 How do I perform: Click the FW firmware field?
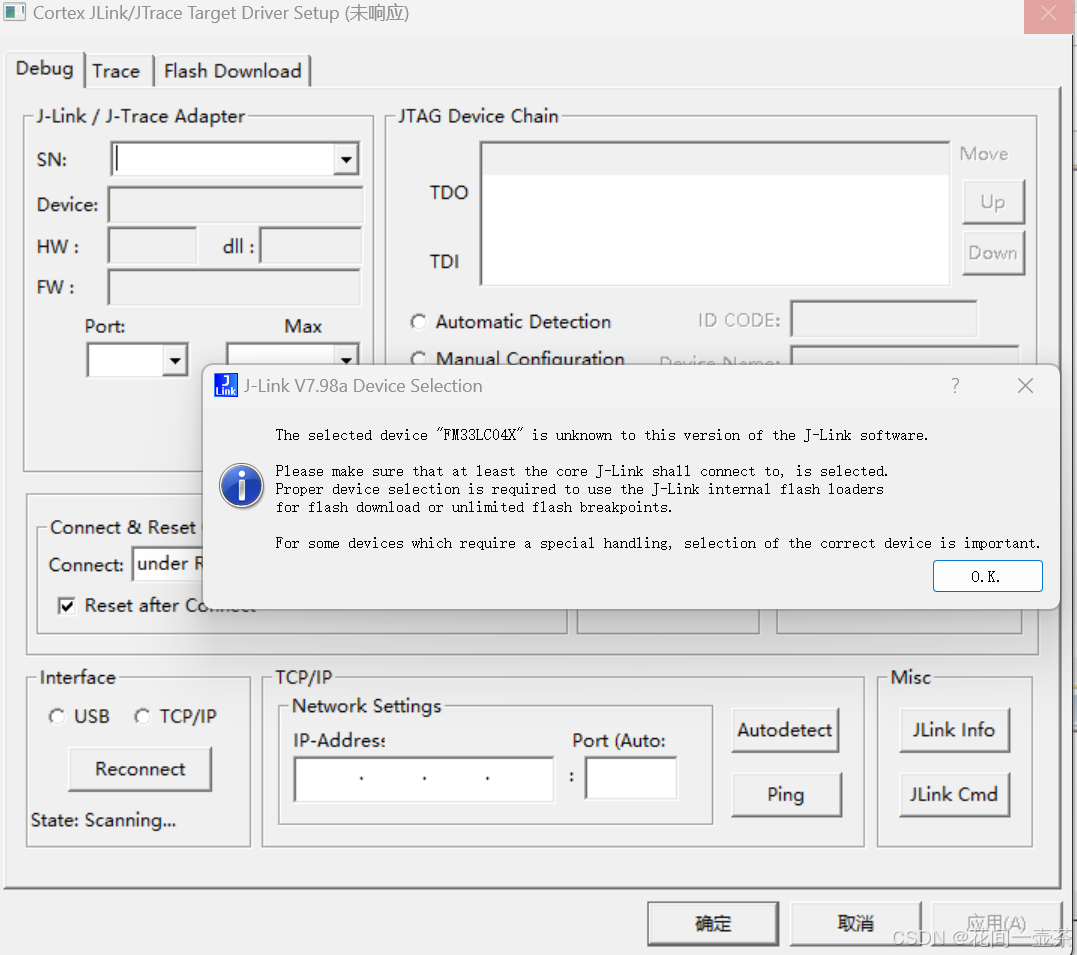tap(234, 287)
